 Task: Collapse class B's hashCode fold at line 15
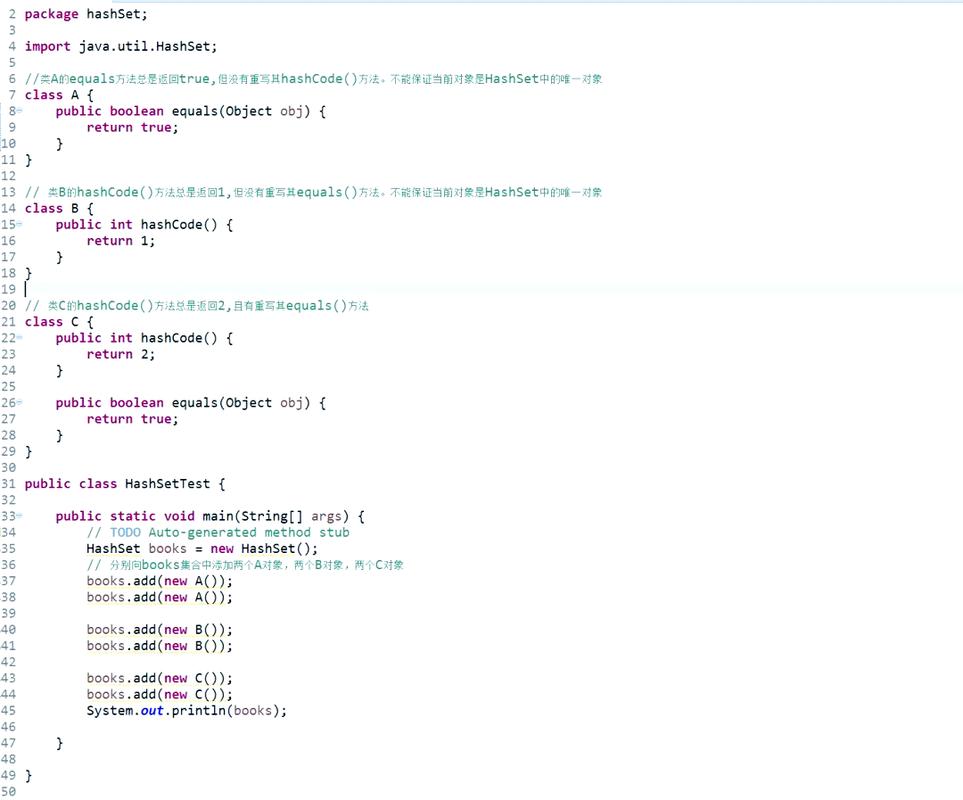pyautogui.click(x=20, y=225)
